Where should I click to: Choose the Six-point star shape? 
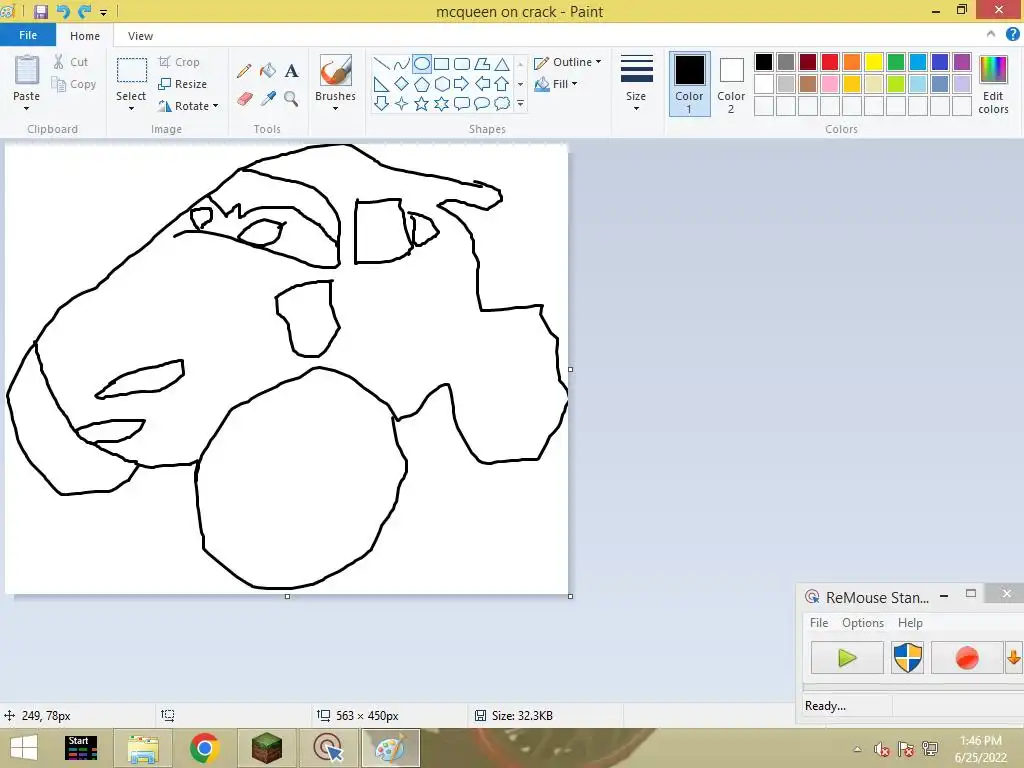(441, 103)
